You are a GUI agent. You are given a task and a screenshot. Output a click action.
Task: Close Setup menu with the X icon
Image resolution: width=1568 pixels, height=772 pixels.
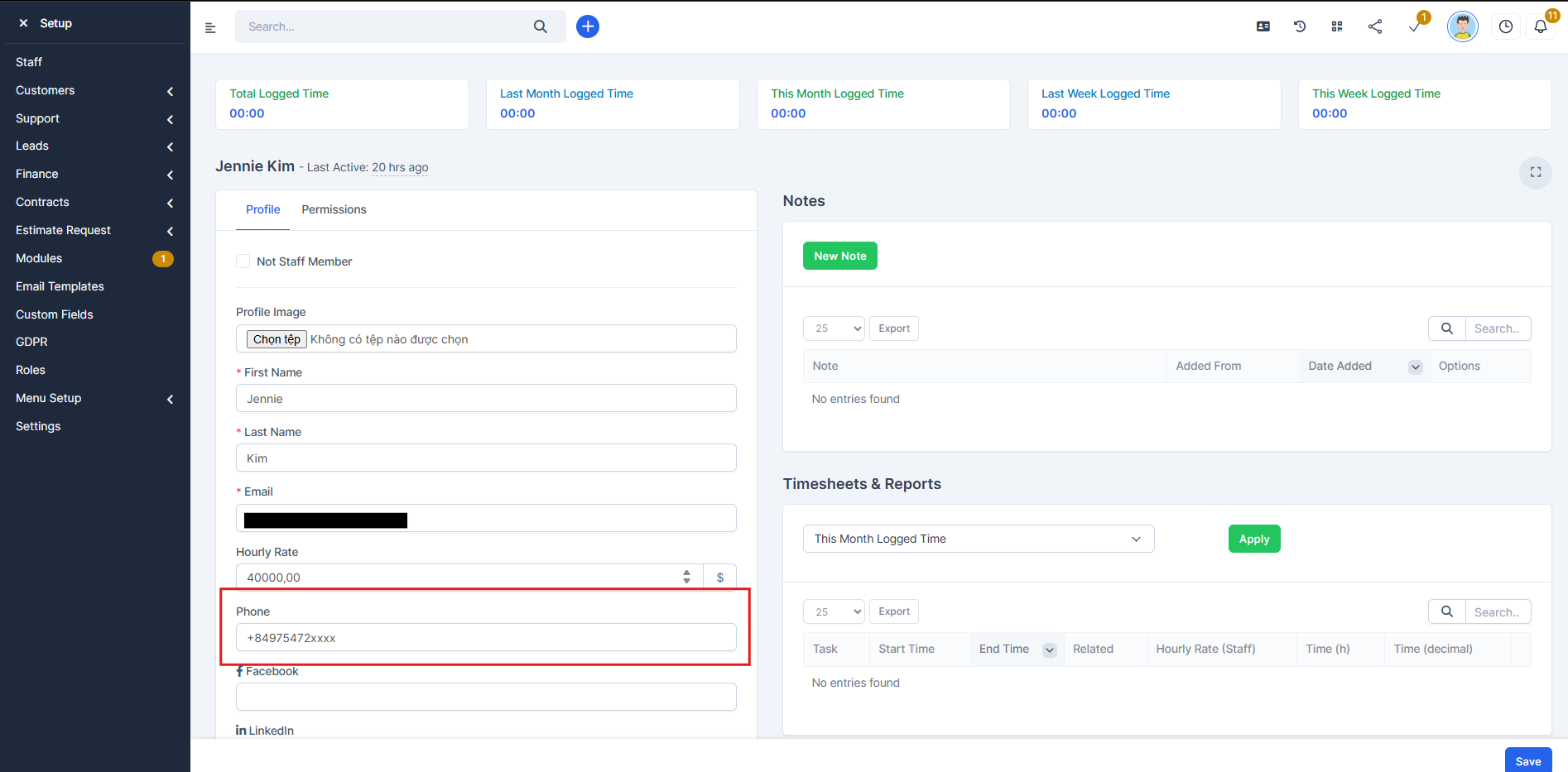pos(23,23)
